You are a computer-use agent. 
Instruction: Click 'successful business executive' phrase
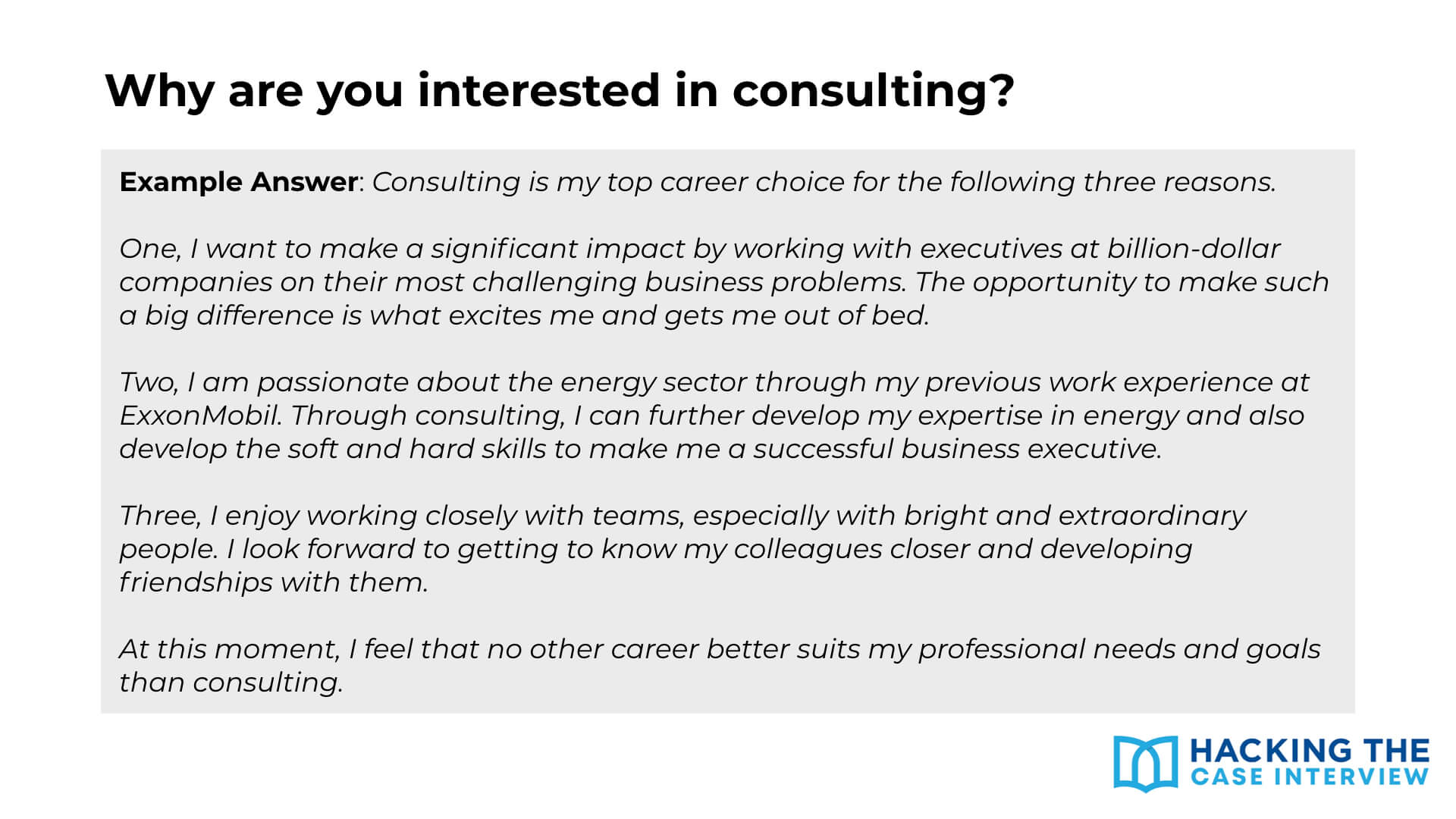click(957, 449)
